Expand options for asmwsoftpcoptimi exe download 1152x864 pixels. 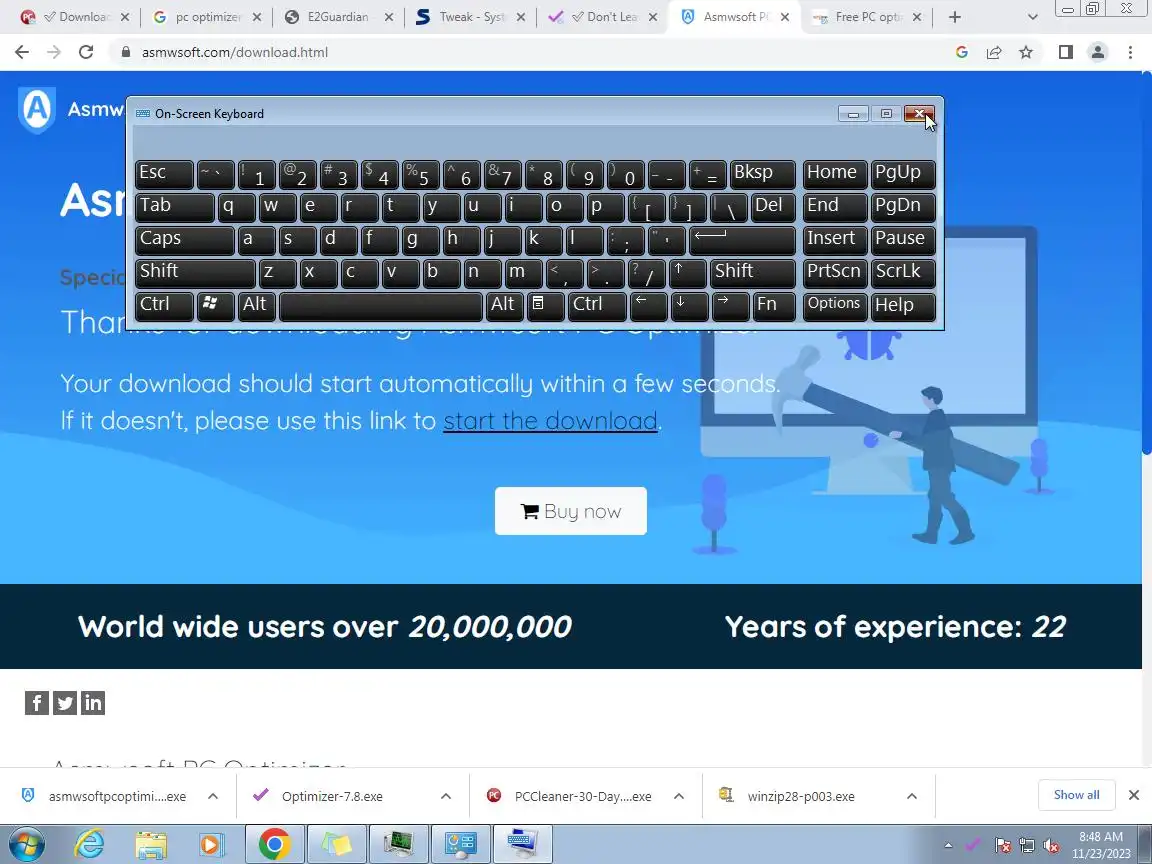pos(213,796)
